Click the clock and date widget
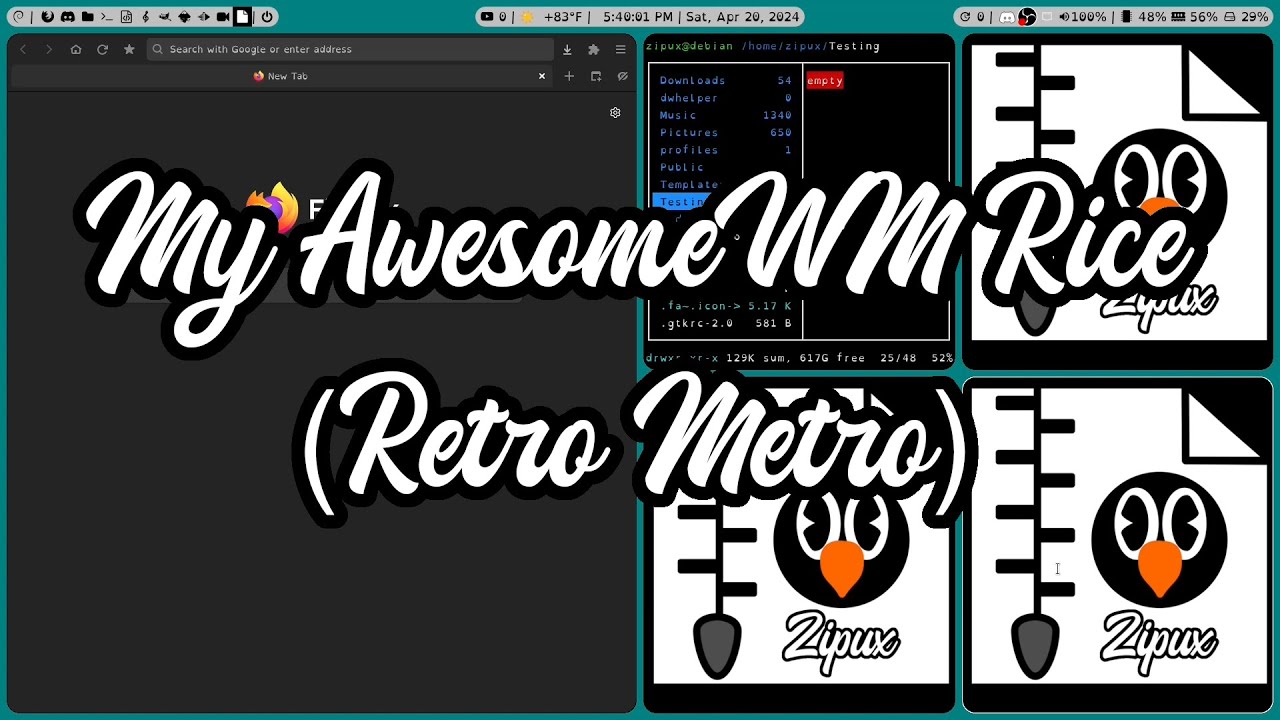Viewport: 1280px width, 720px height. [x=700, y=17]
